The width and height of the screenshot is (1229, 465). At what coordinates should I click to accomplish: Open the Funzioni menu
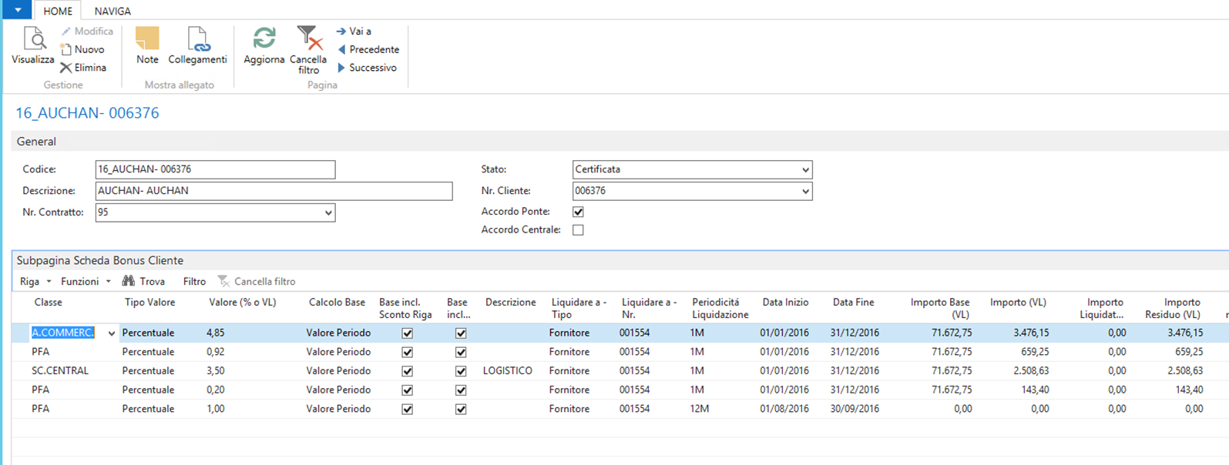86,281
